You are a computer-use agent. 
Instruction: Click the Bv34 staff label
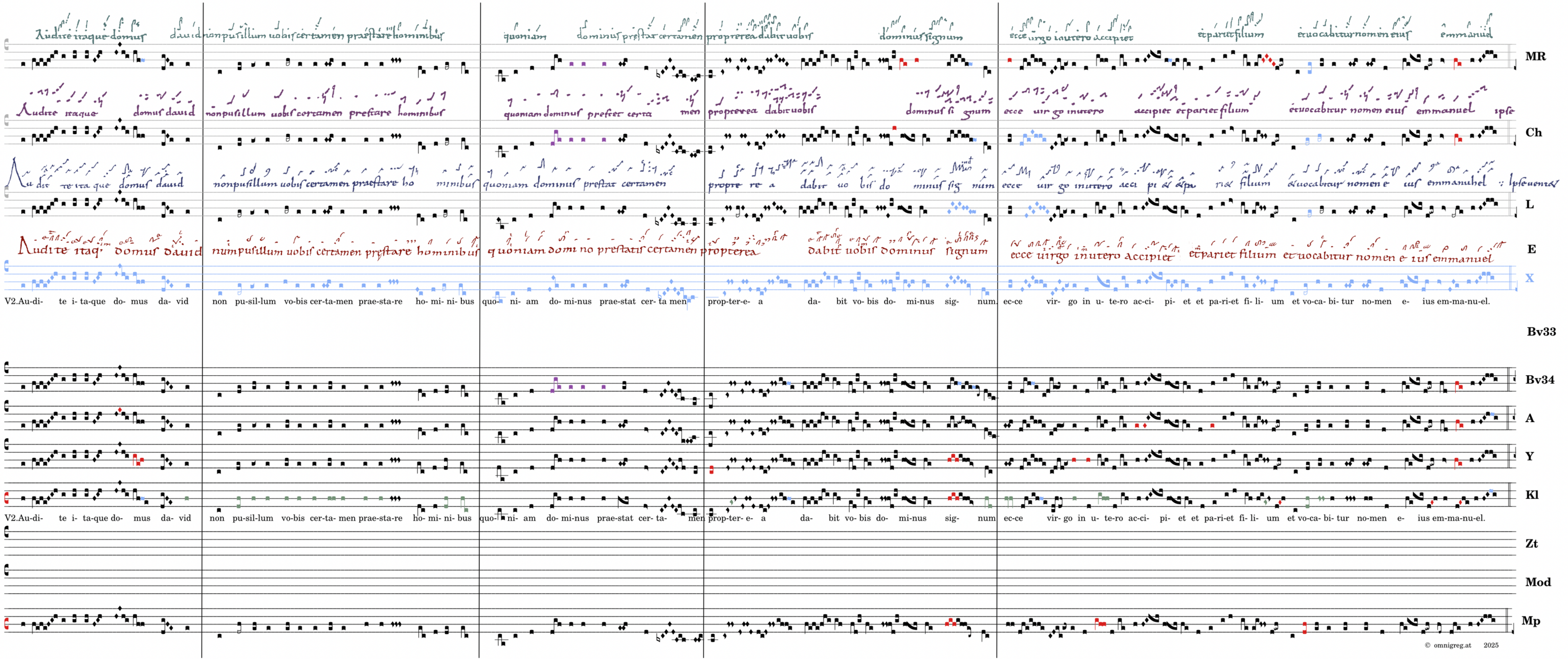pyautogui.click(x=1539, y=380)
